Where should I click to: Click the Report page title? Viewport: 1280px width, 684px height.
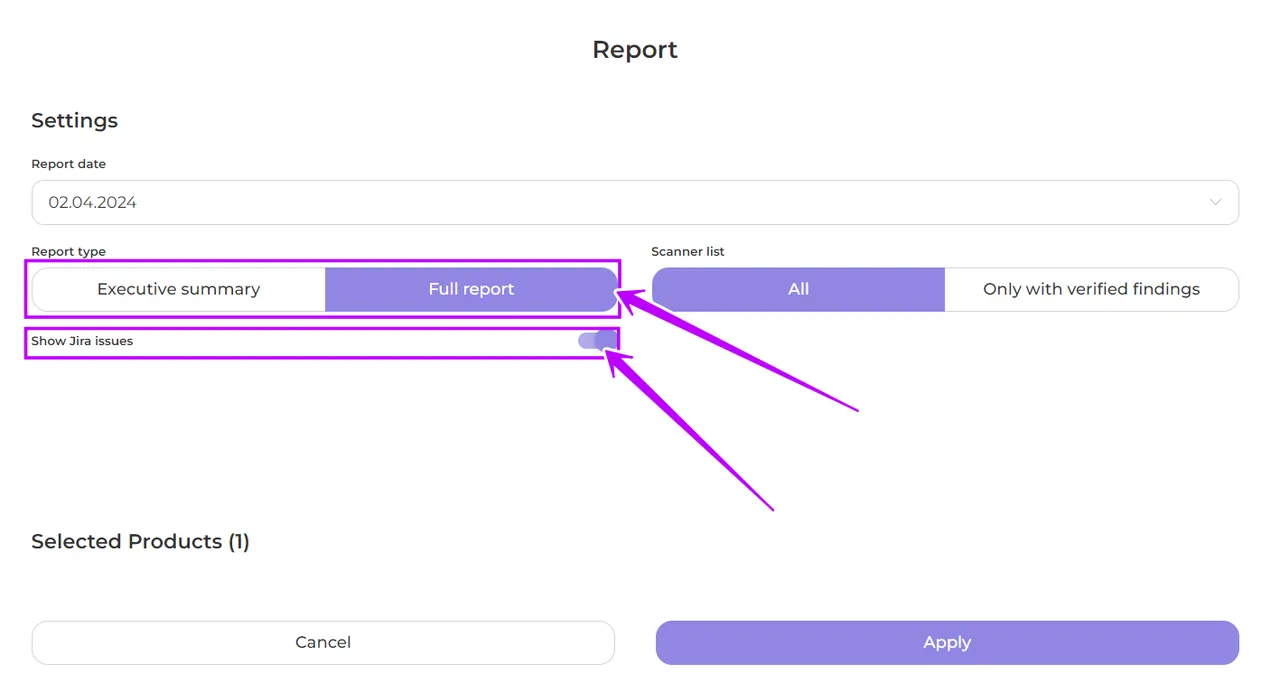tap(635, 50)
